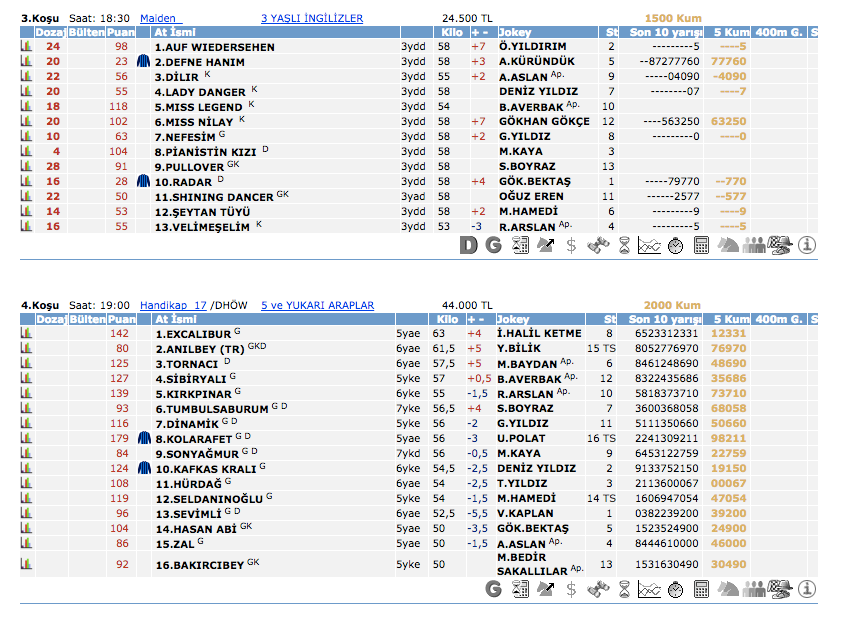The width and height of the screenshot is (851, 622).
Task: Click the bold D icon in race 3 toolbar
Action: [x=468, y=245]
